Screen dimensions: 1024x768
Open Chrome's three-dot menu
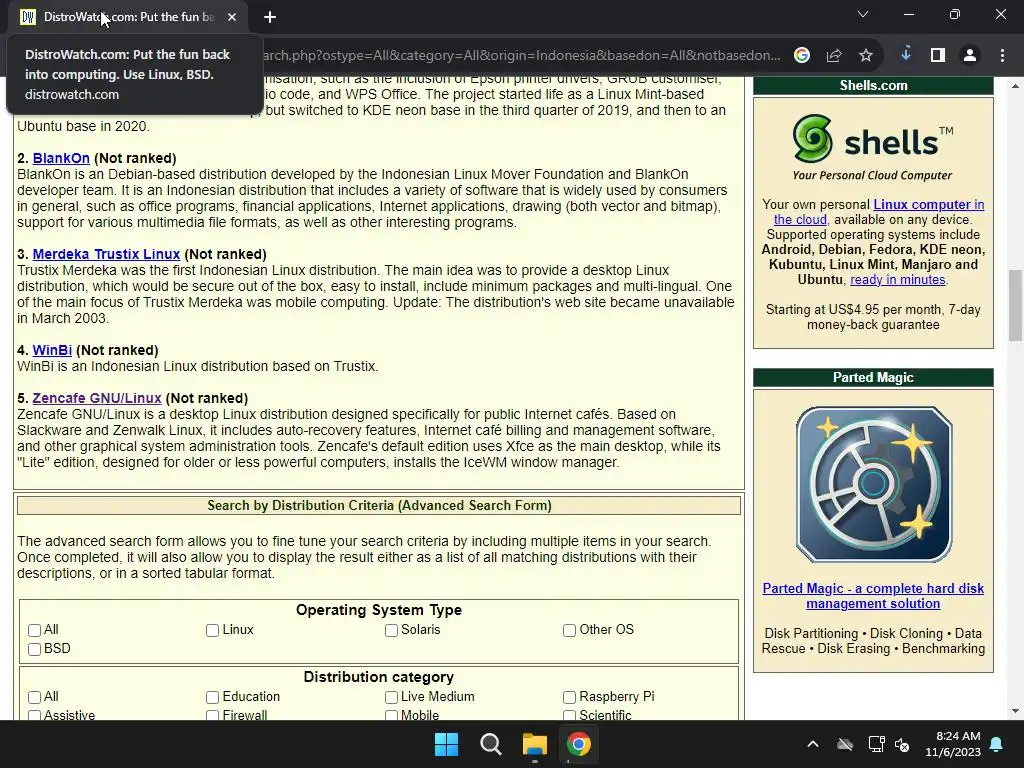pos(1002,56)
